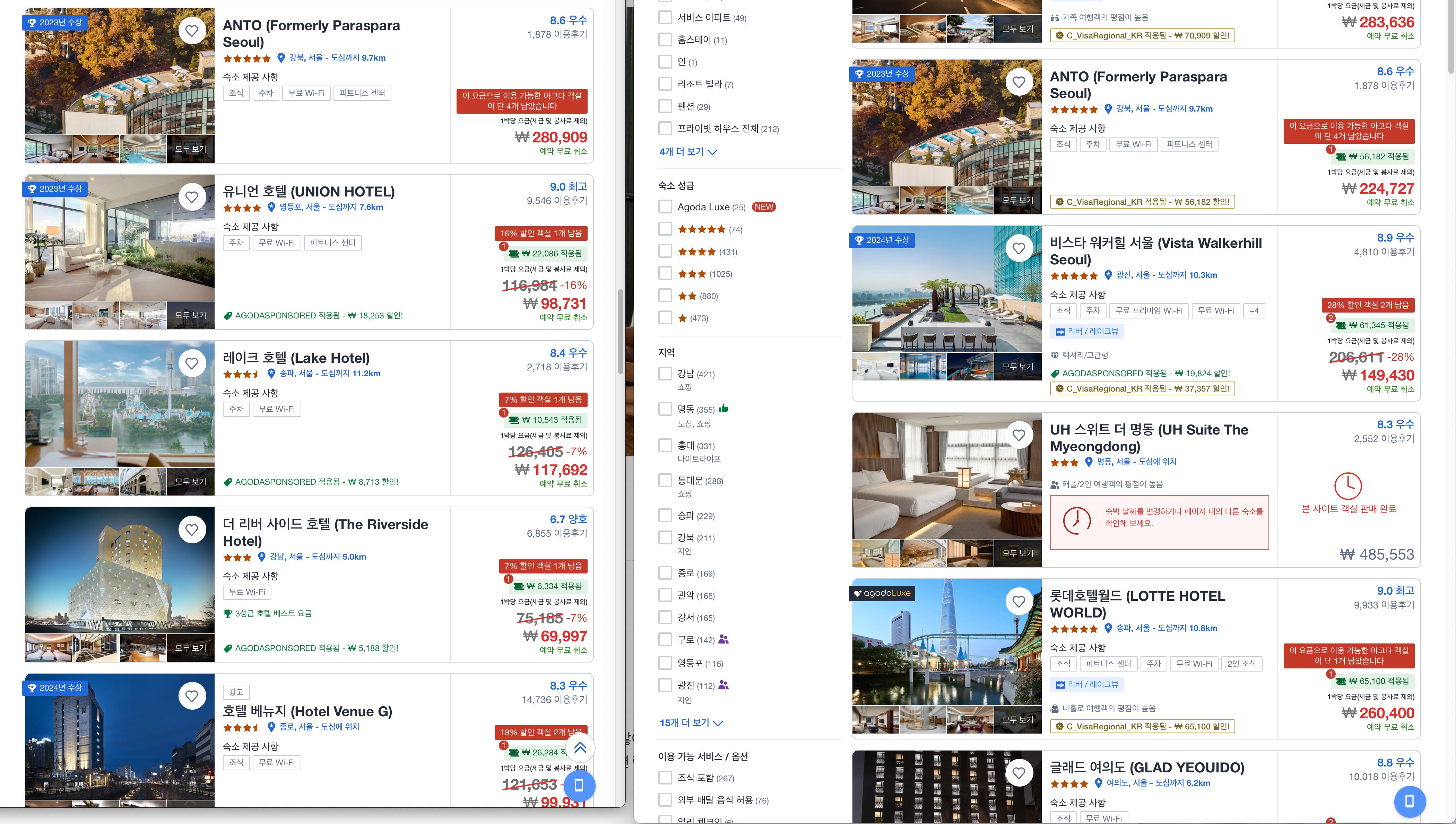
Task: Click scroll-to-top double chevron button
Action: [x=580, y=748]
